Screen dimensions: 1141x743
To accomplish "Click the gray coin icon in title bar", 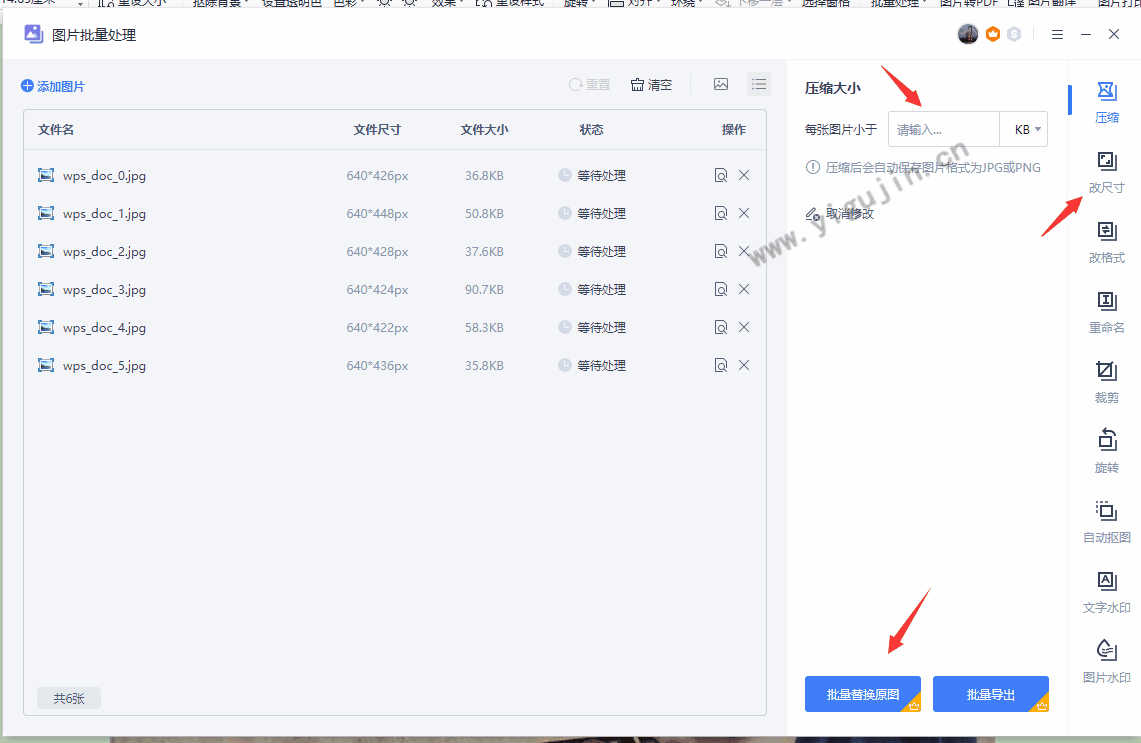I will click(x=1014, y=34).
